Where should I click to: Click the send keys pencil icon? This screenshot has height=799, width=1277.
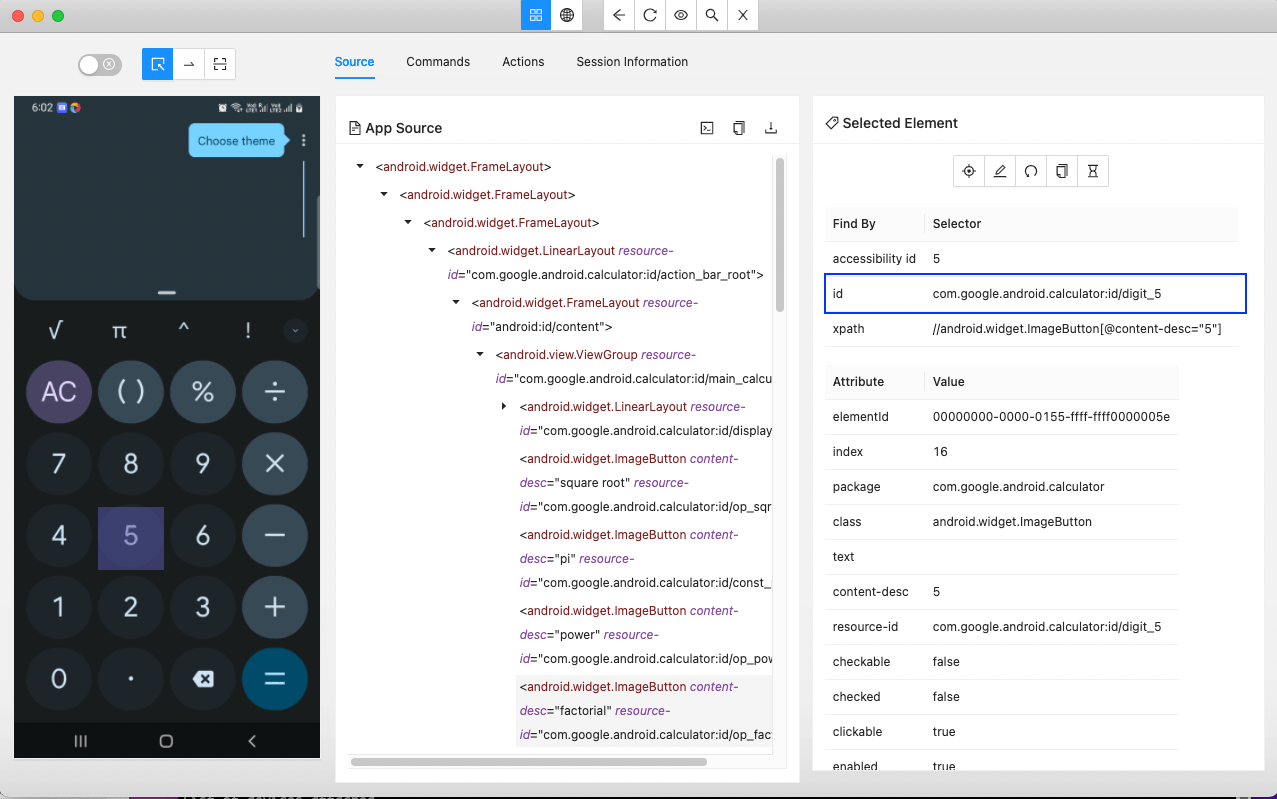[x=999, y=171]
